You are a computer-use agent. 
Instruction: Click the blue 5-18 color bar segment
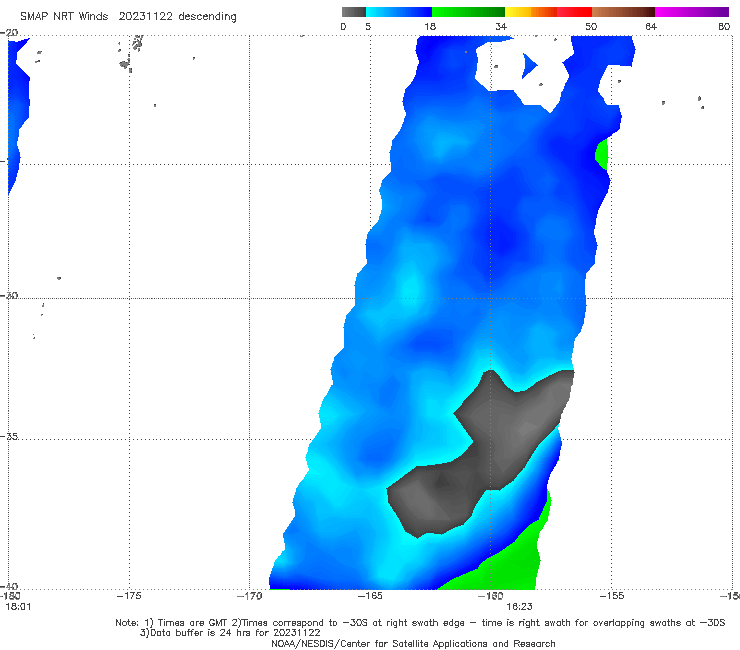click(399, 12)
